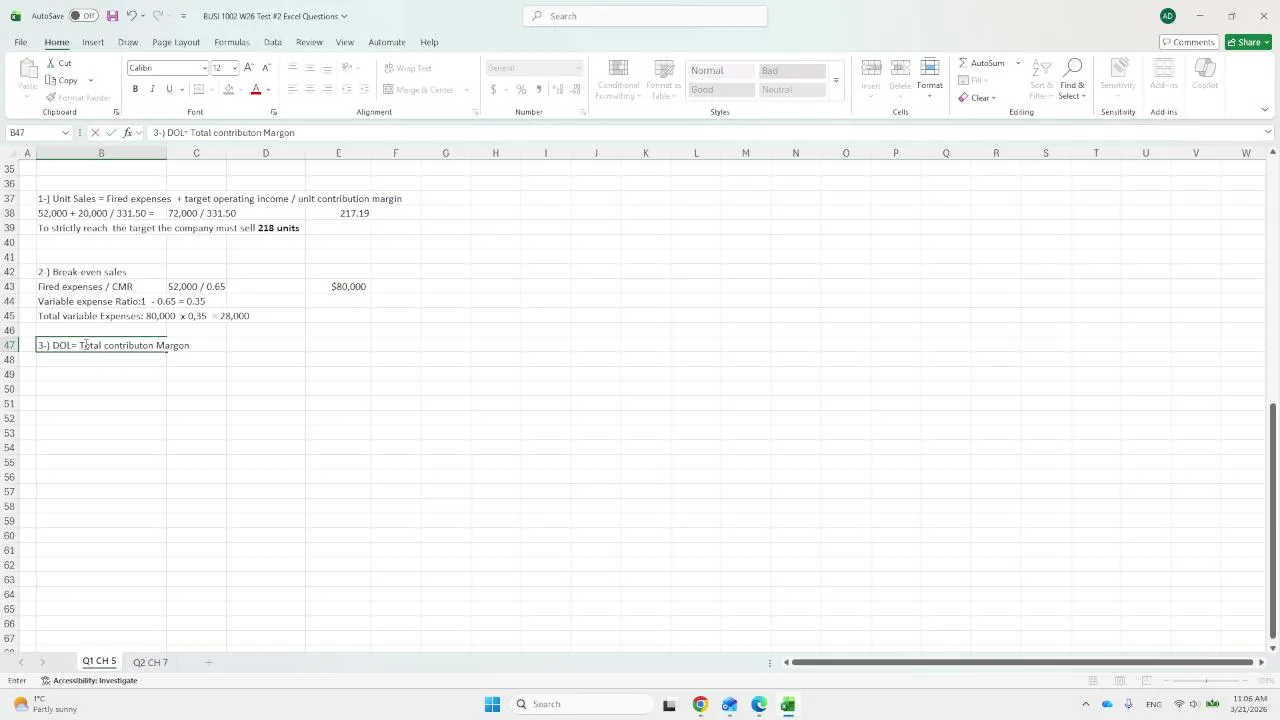Toggle Bold formatting
The width and height of the screenshot is (1280, 720).
point(135,89)
